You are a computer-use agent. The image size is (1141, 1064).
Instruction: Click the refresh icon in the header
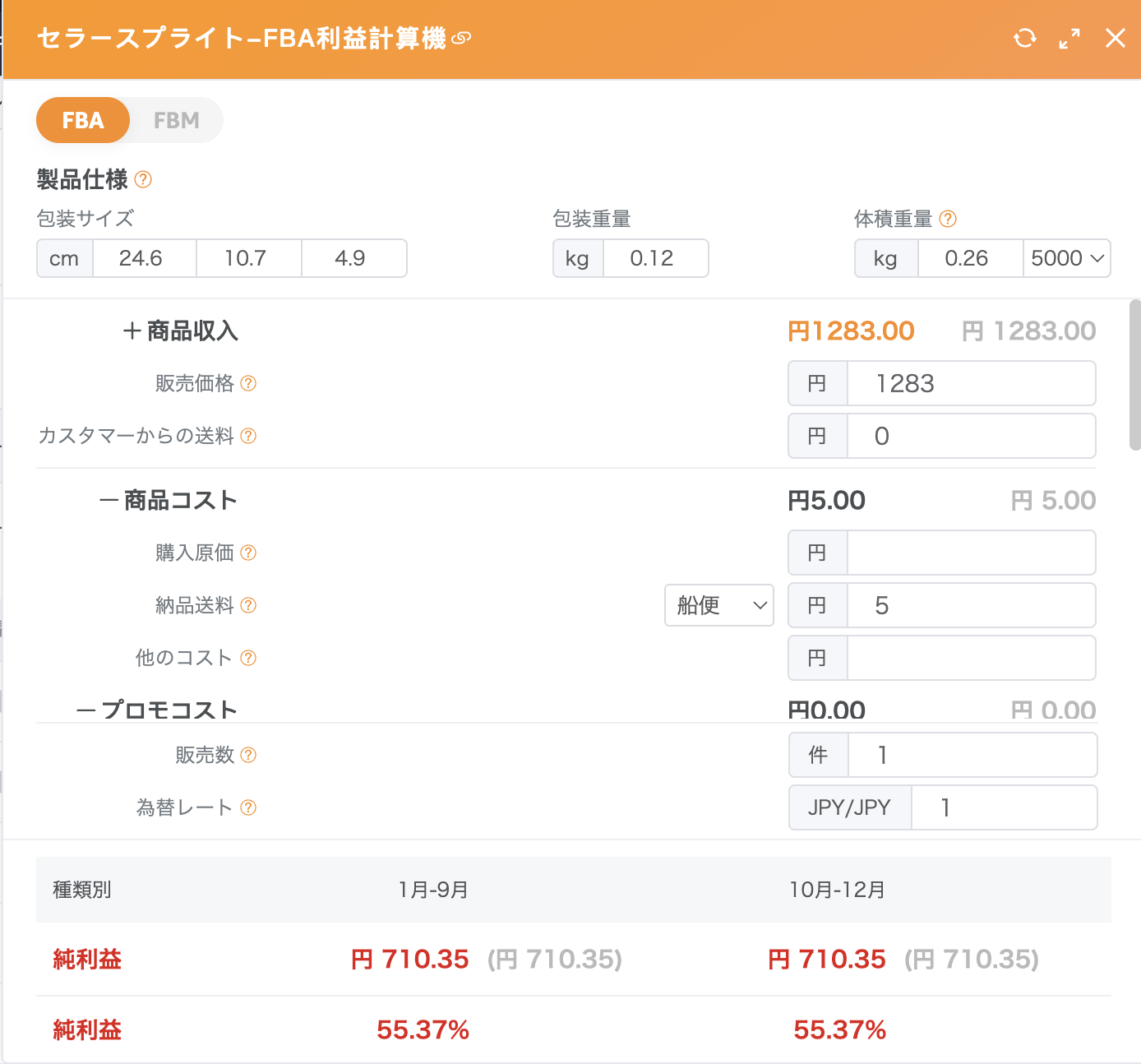point(1024,38)
